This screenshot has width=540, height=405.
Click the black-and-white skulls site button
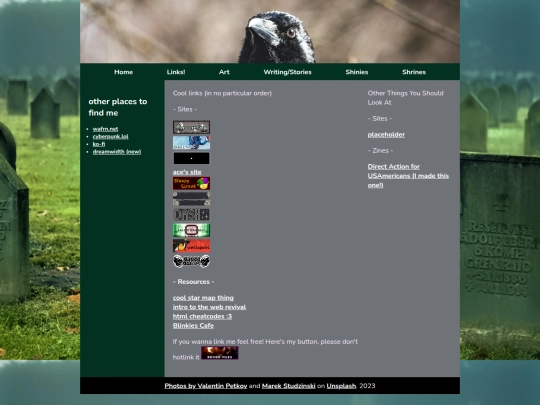(x=191, y=261)
